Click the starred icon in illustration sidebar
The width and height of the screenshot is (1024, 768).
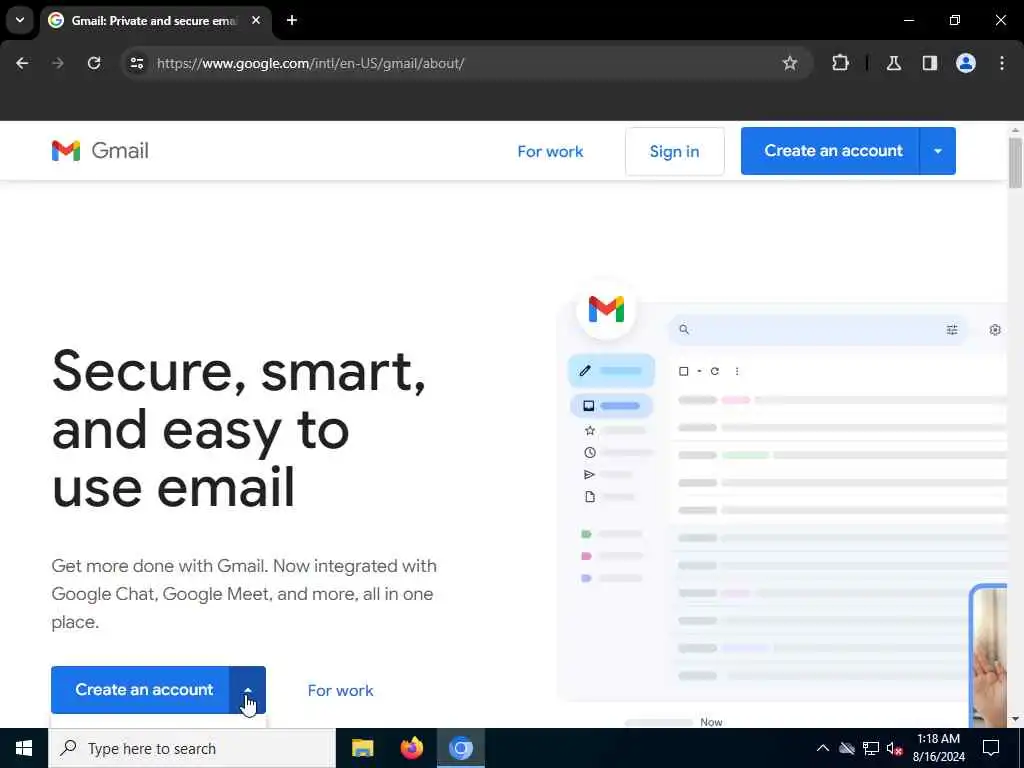click(x=590, y=430)
